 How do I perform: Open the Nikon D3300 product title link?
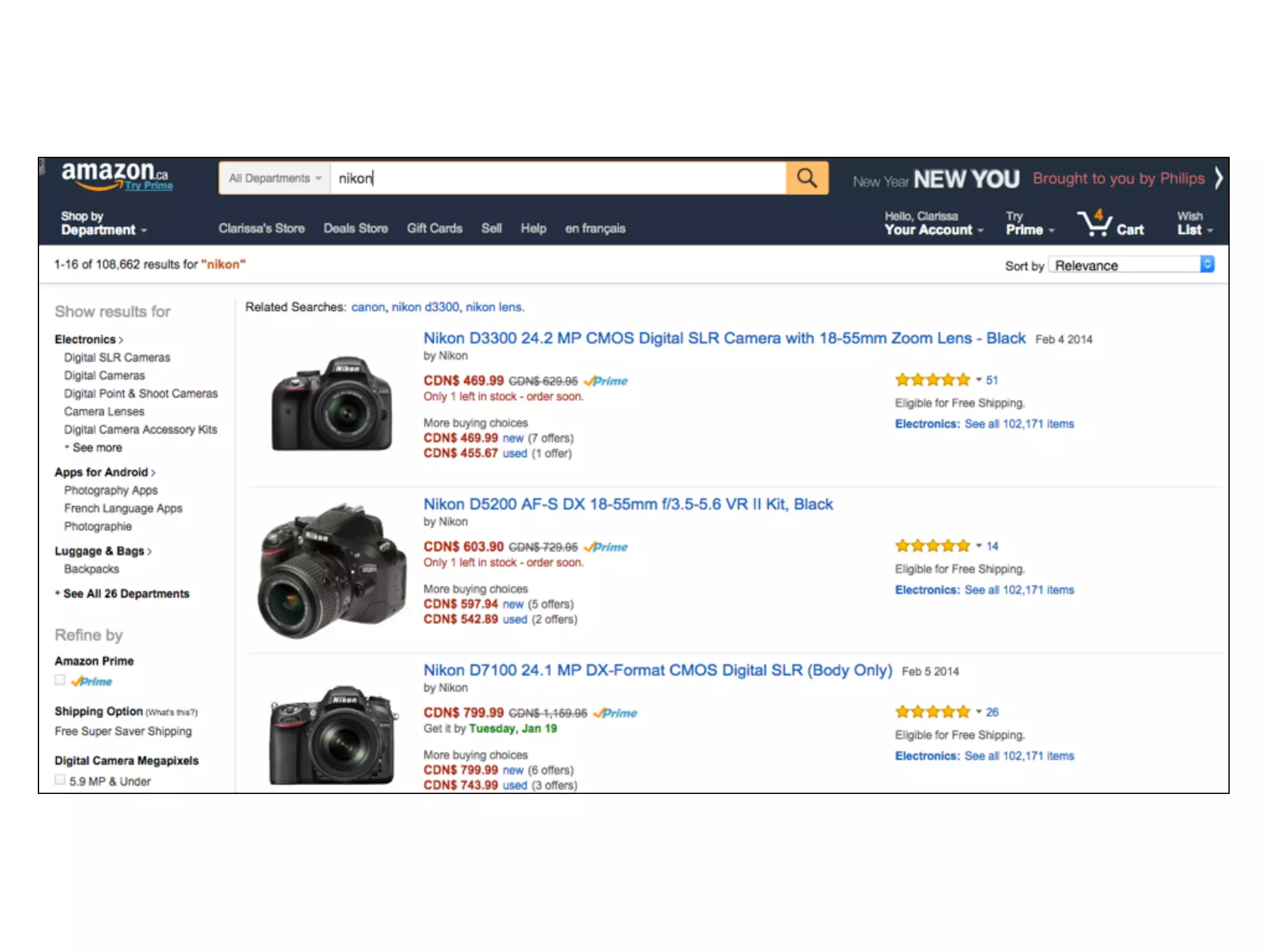(724, 338)
